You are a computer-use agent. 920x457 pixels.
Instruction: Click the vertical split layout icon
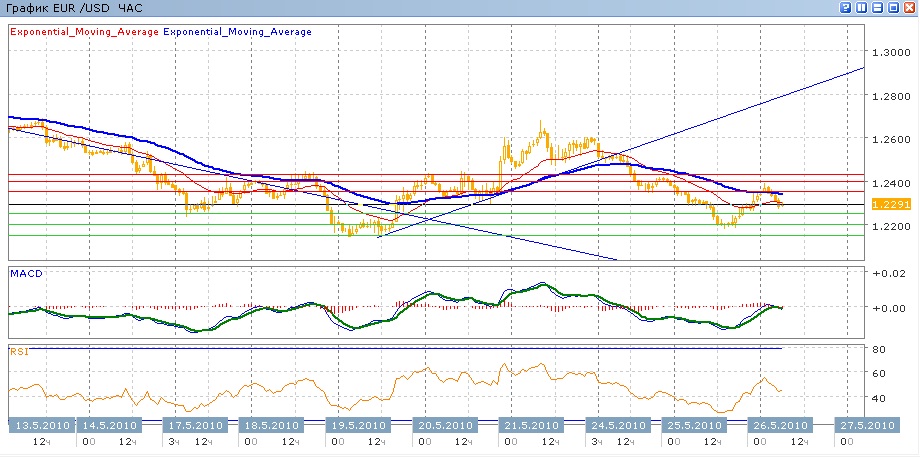pyautogui.click(x=864, y=8)
